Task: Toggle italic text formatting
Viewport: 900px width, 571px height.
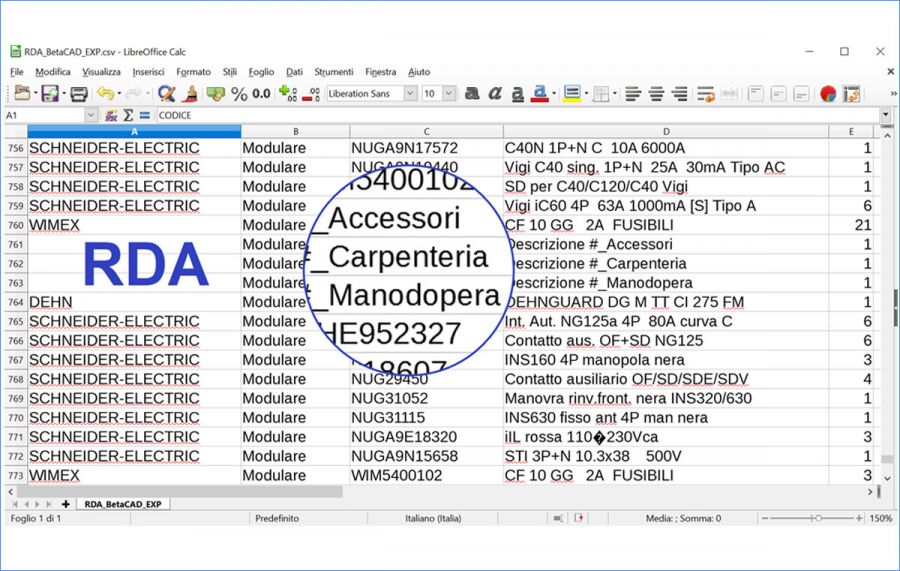Action: [495, 93]
